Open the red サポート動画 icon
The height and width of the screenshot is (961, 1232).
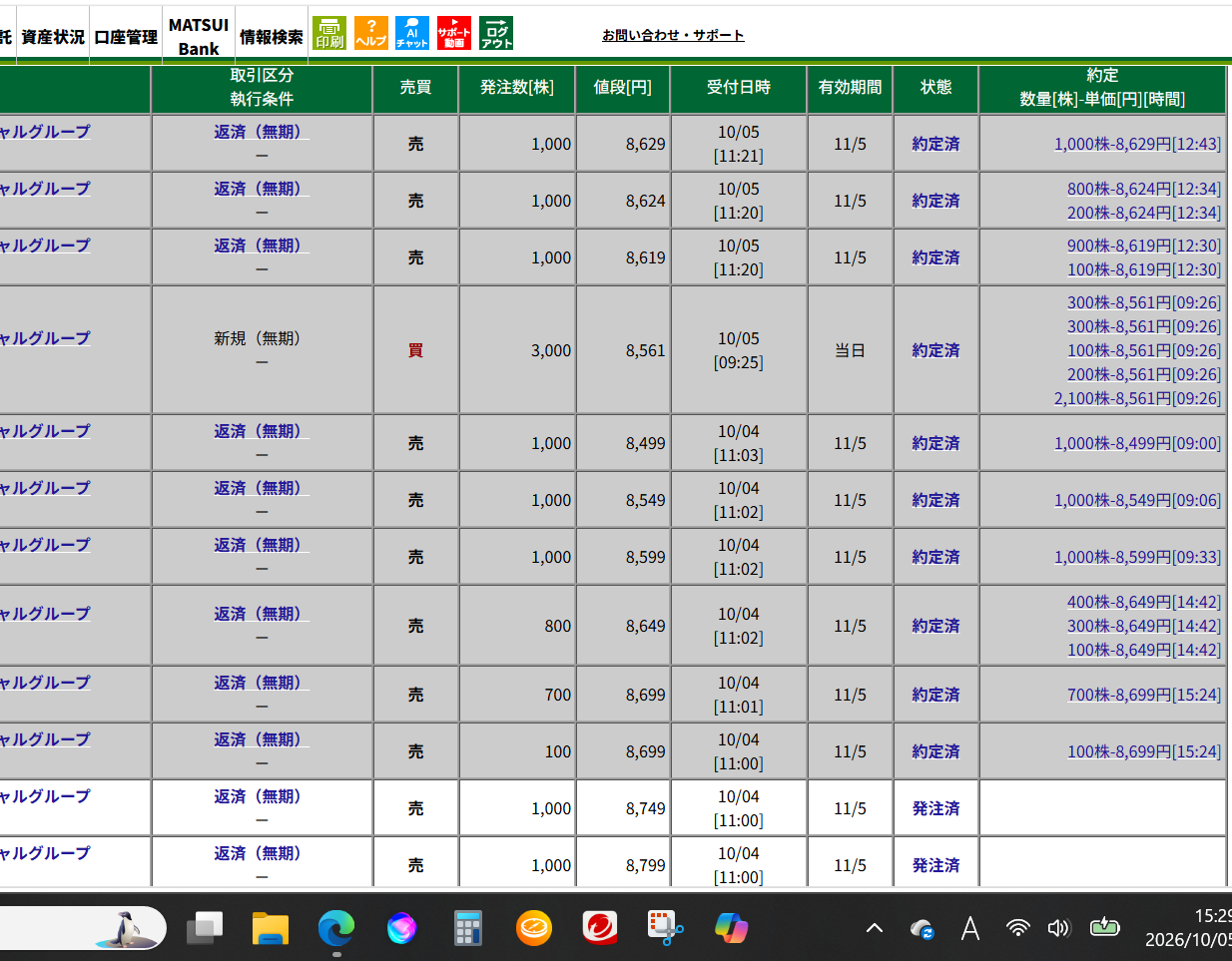point(454,33)
